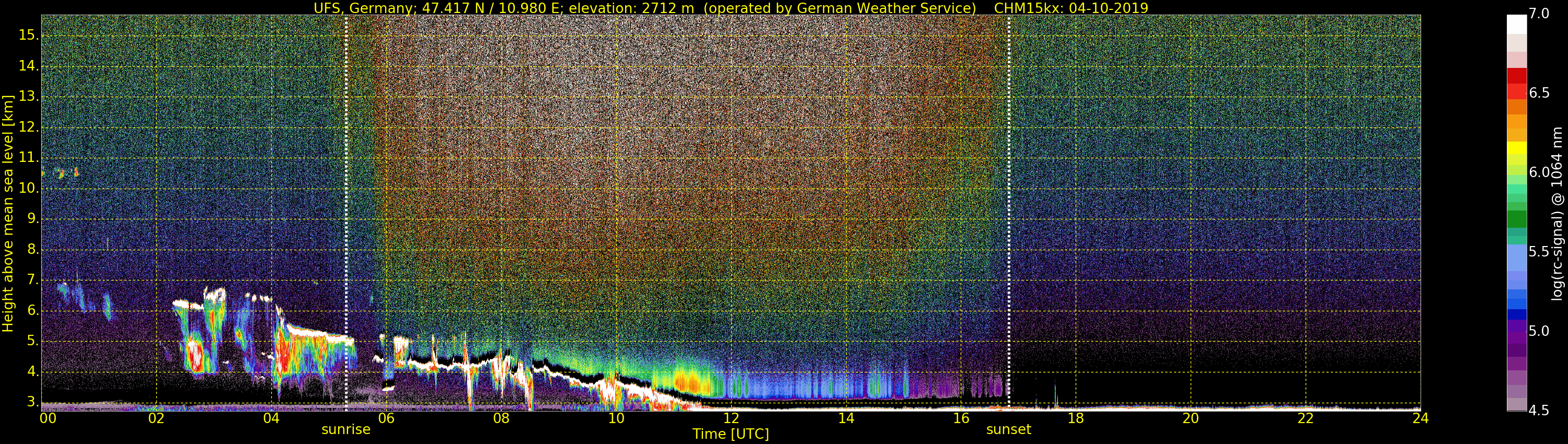
Task: Click the "3." tick on the height axis
Action: point(33,403)
